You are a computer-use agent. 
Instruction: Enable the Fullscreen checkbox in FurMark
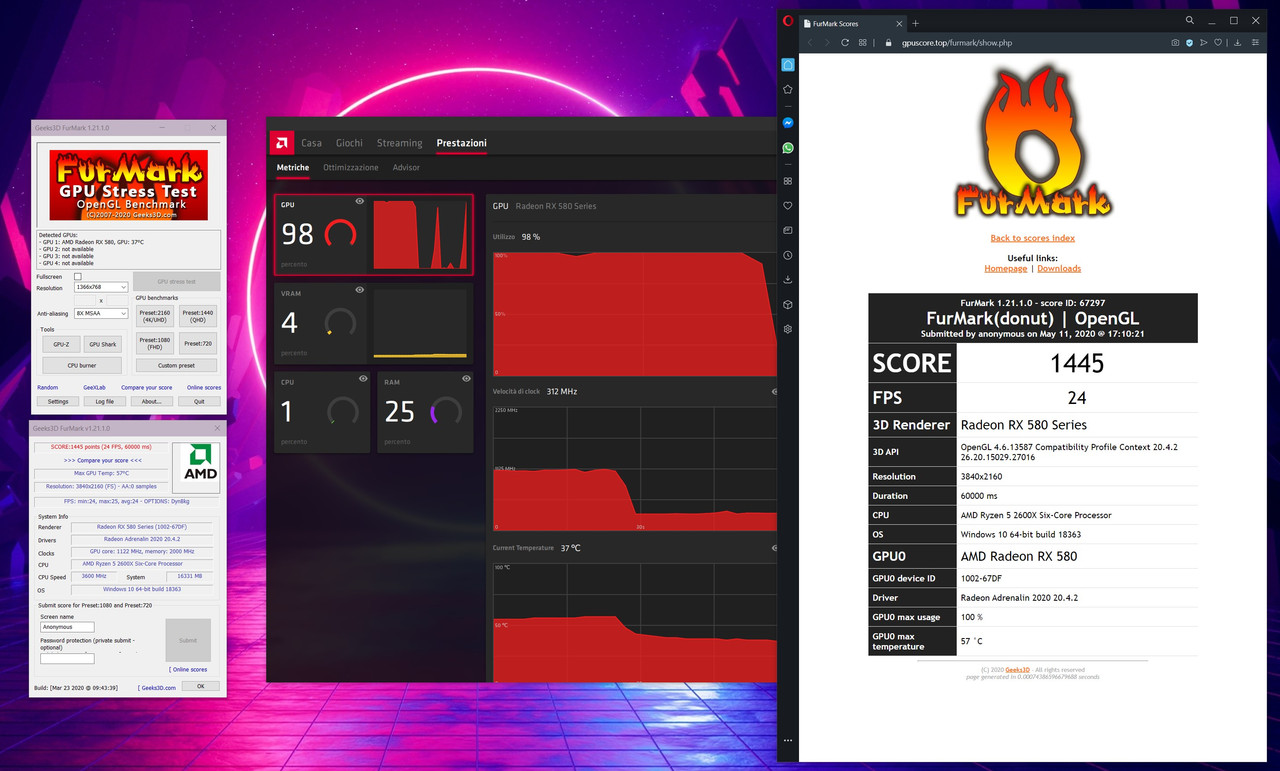click(x=78, y=277)
